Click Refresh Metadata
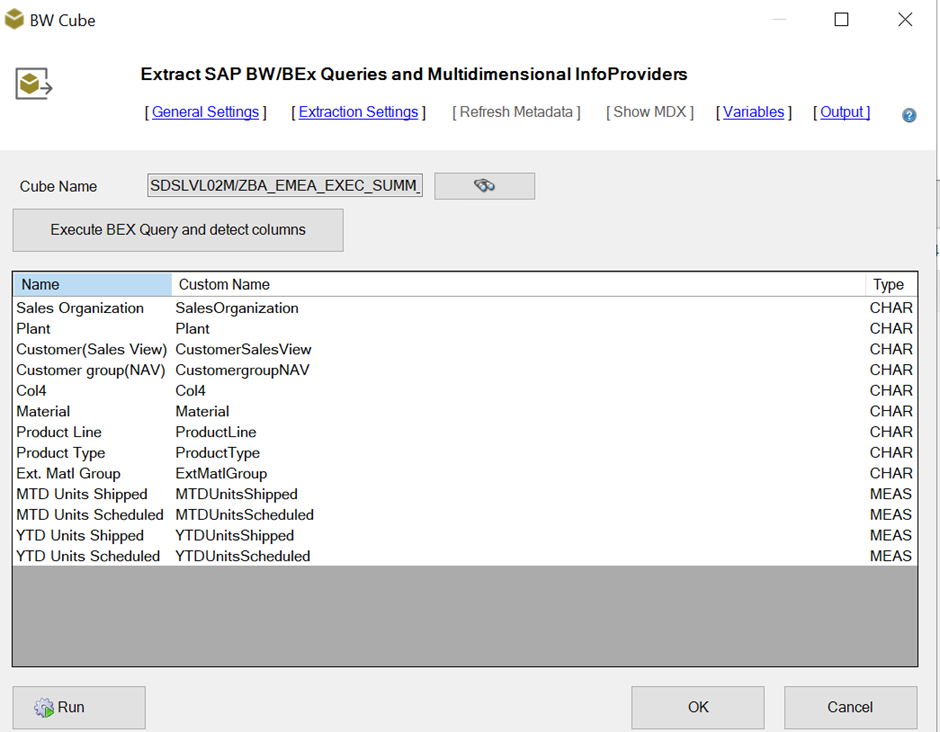The height and width of the screenshot is (732, 940). pos(516,112)
